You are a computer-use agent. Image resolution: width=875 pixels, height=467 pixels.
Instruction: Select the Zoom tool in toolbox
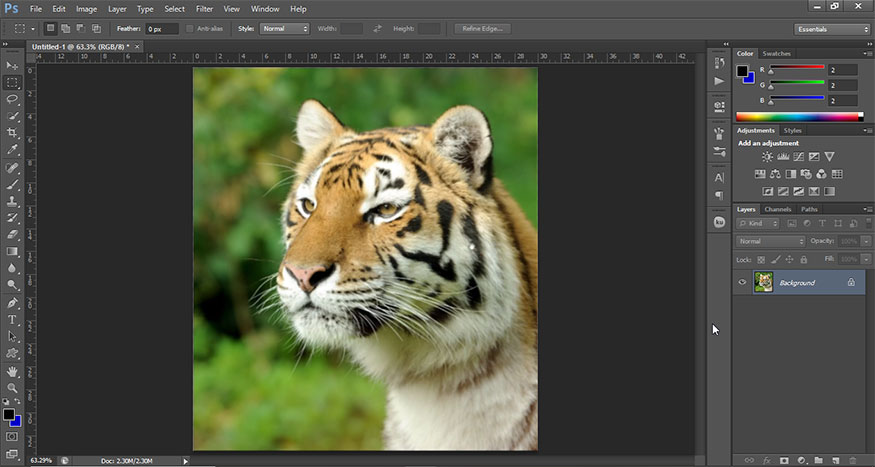click(12, 388)
